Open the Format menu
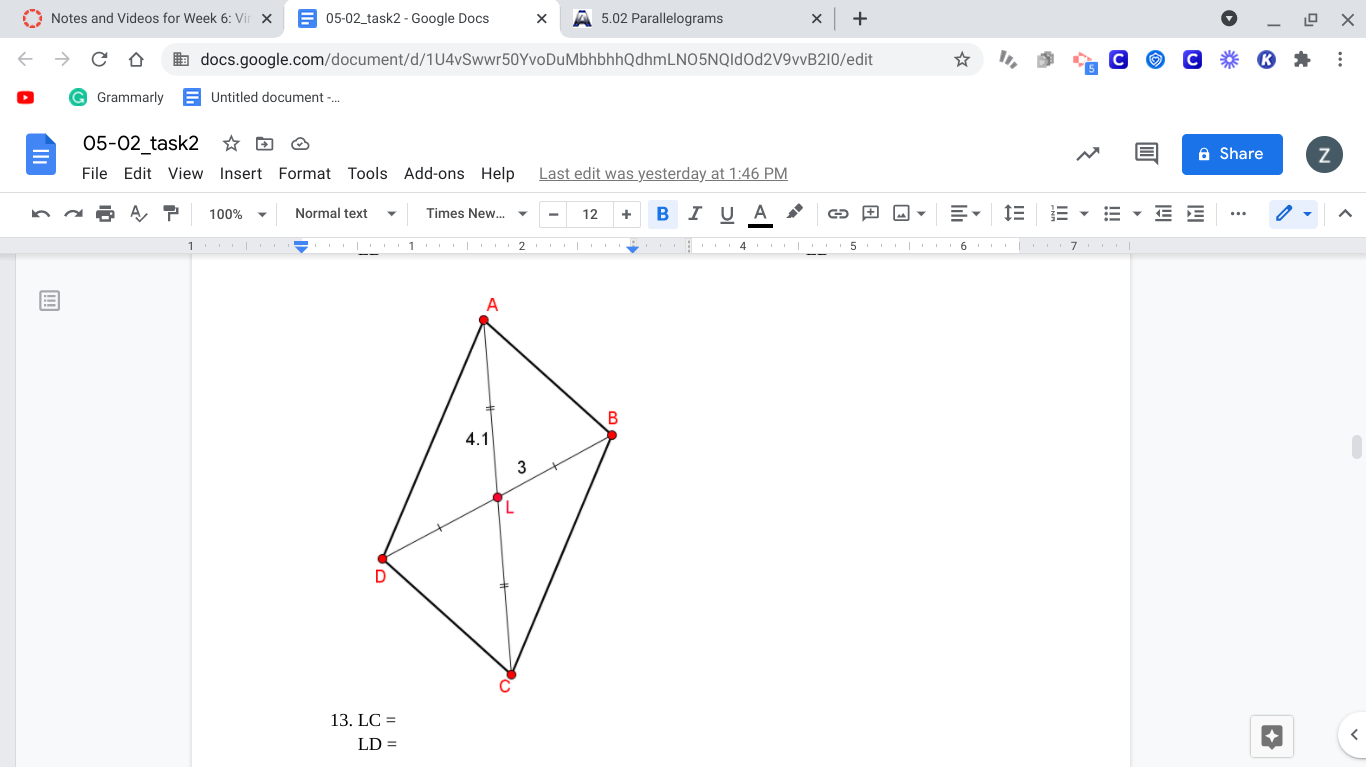The height and width of the screenshot is (768, 1366). point(304,173)
